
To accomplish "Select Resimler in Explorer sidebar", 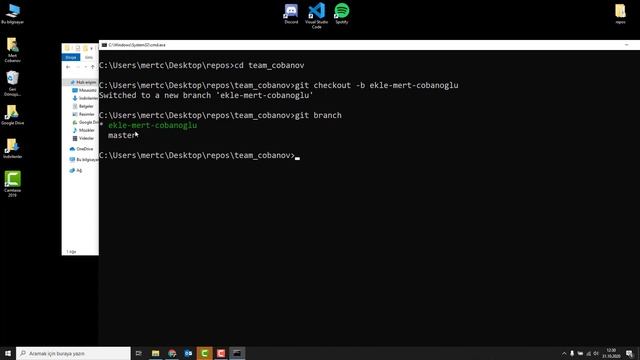I will [x=83, y=114].
